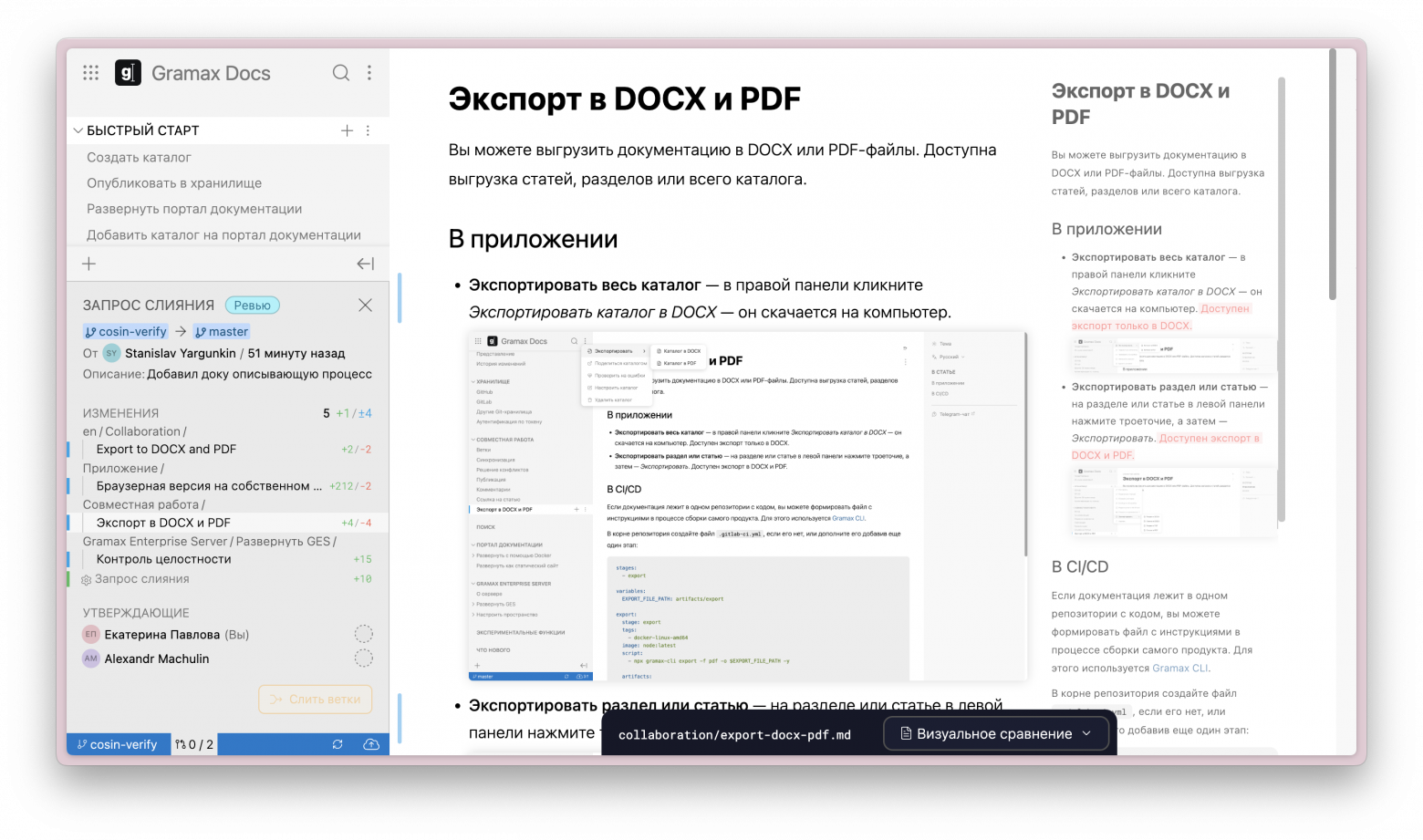Image resolution: width=1423 pixels, height=840 pixels.
Task: Open the cosin-verify branch selector in status bar
Action: point(117,744)
